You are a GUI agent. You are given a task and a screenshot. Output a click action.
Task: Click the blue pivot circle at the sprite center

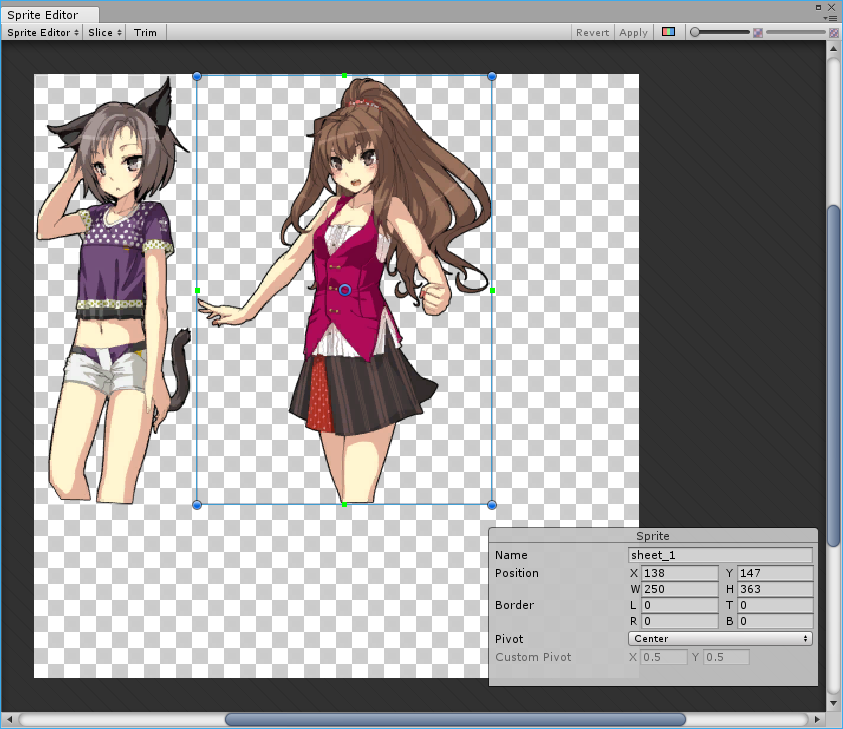point(345,290)
